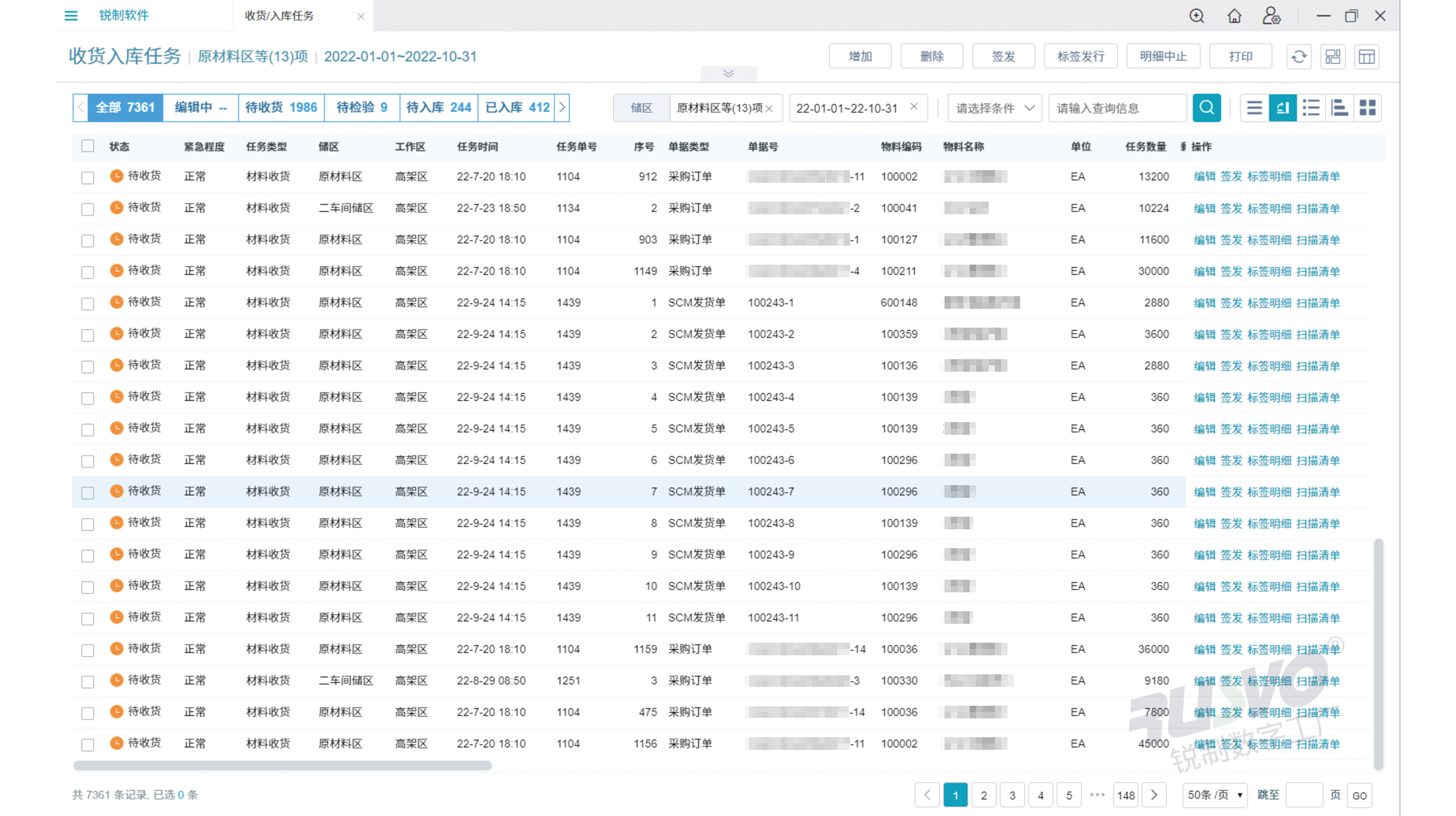Refresh the task list

click(x=1299, y=57)
